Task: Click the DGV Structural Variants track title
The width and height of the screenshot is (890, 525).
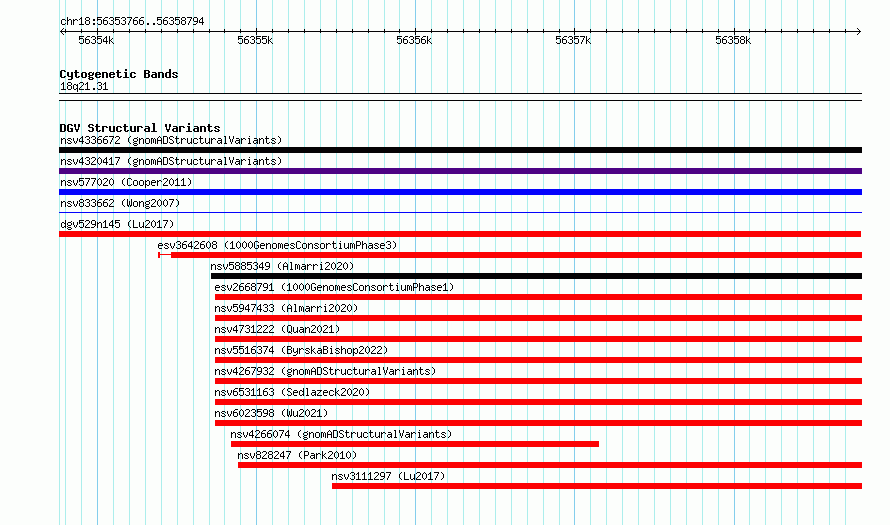Action: click(140, 128)
